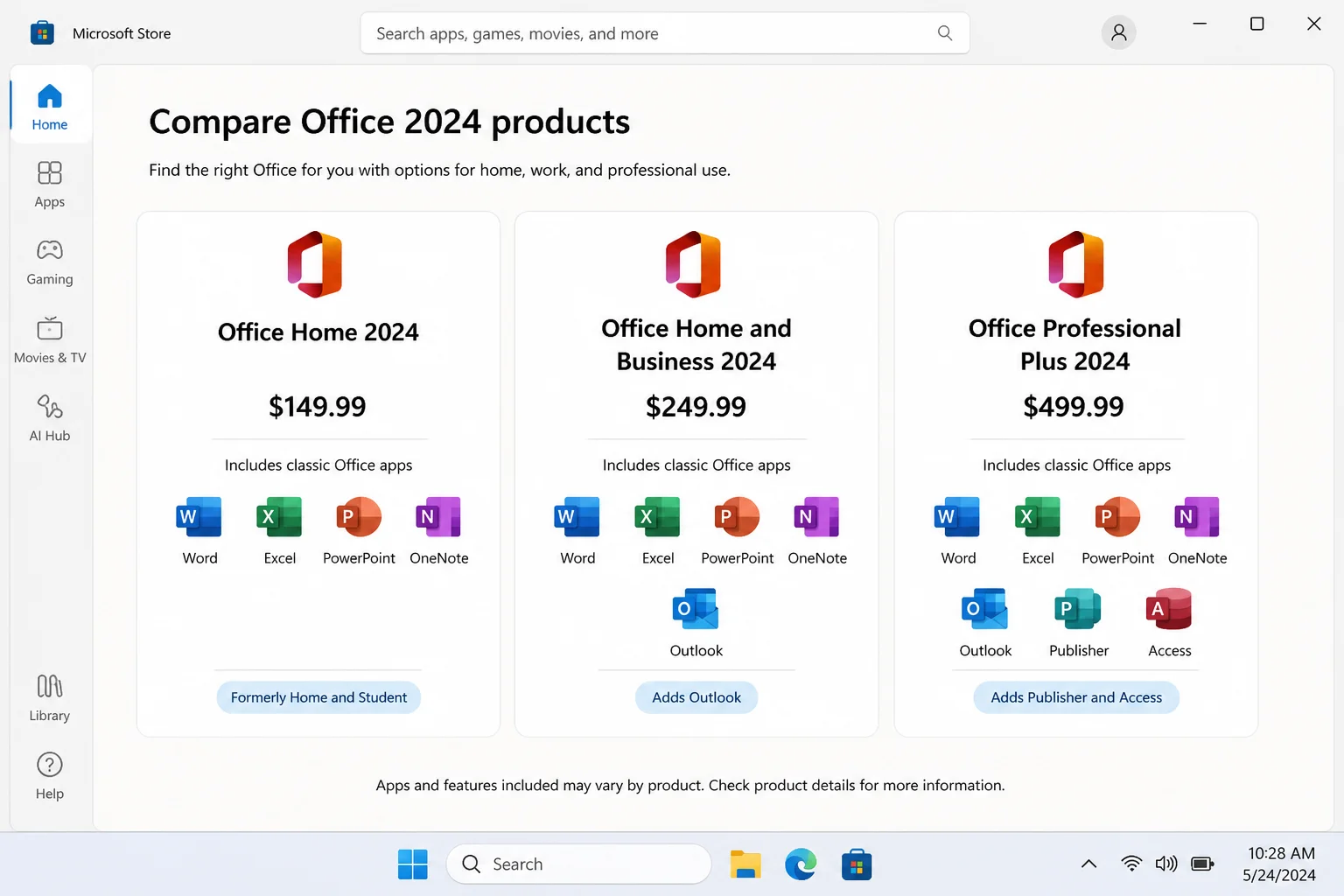The width and height of the screenshot is (1344, 896).
Task: Click the search box for apps and games
Action: click(x=664, y=33)
